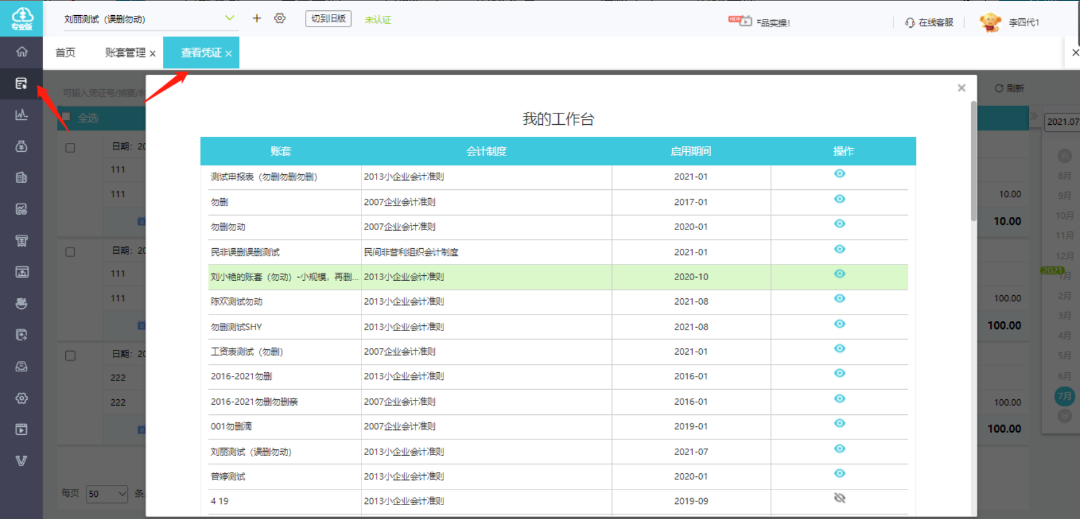Select month 10月 in timeline
The height and width of the screenshot is (519, 1080).
[1064, 215]
